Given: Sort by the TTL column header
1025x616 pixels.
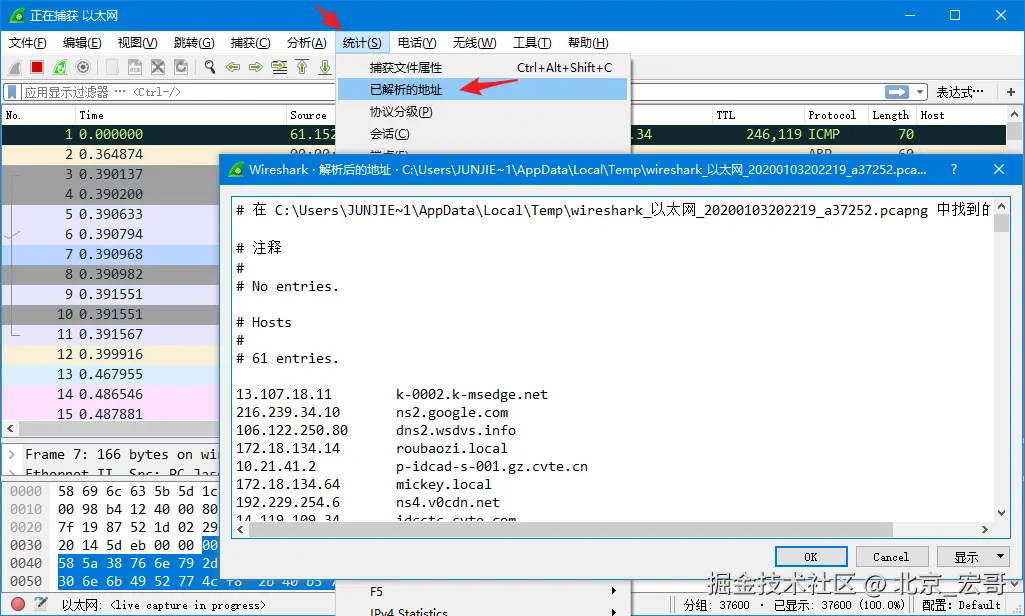Looking at the screenshot, I should (x=758, y=115).
